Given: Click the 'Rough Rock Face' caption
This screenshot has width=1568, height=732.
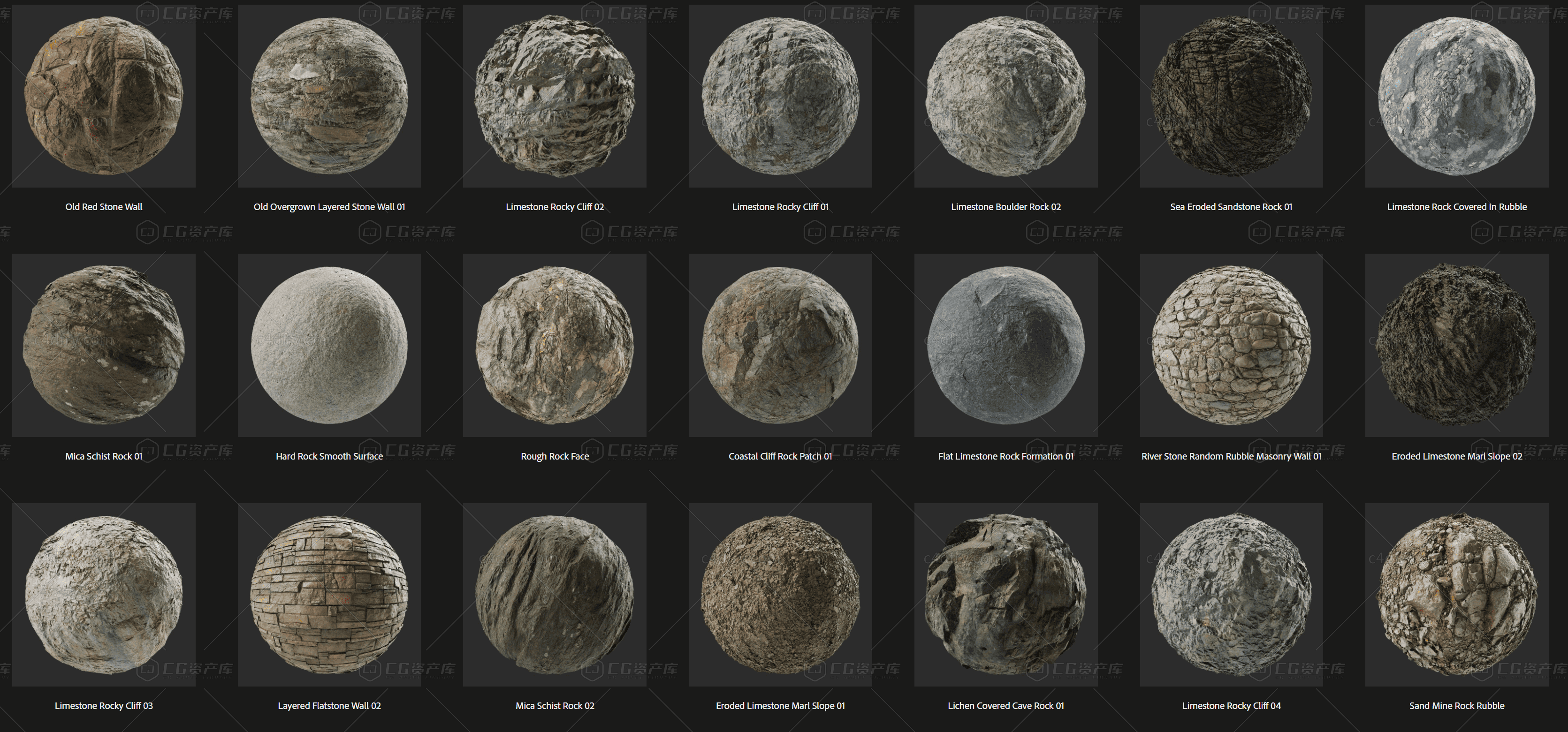Looking at the screenshot, I should tap(555, 456).
